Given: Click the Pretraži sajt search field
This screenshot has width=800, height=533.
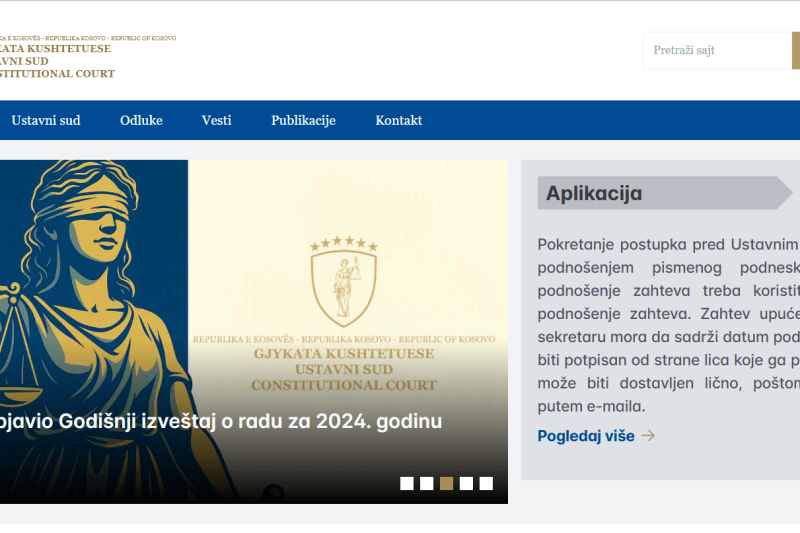Looking at the screenshot, I should pos(717,50).
